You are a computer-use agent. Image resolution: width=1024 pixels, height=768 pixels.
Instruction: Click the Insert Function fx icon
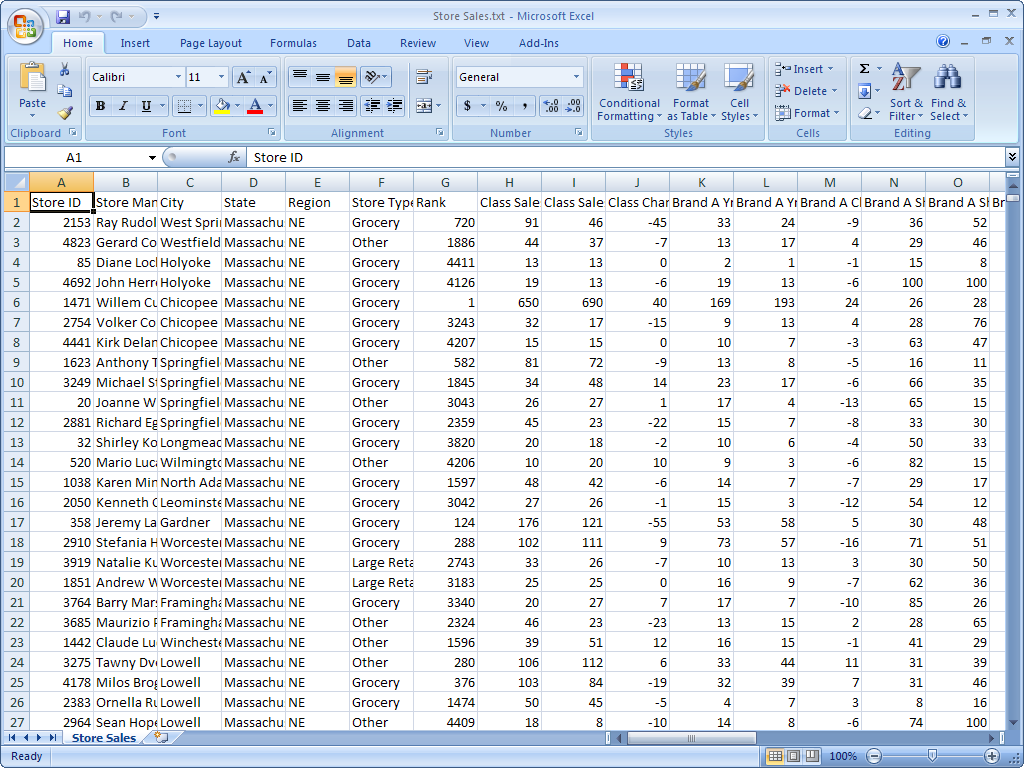[234, 157]
